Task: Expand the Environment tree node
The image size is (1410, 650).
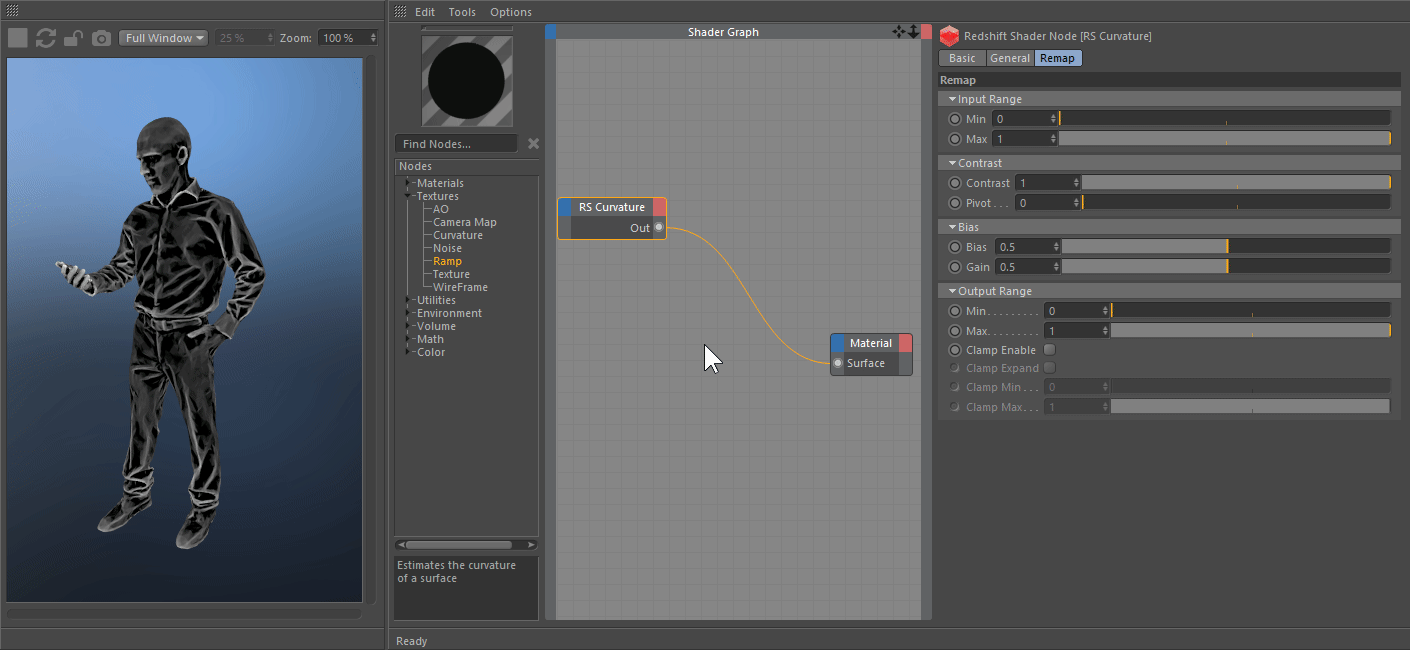Action: pos(408,313)
